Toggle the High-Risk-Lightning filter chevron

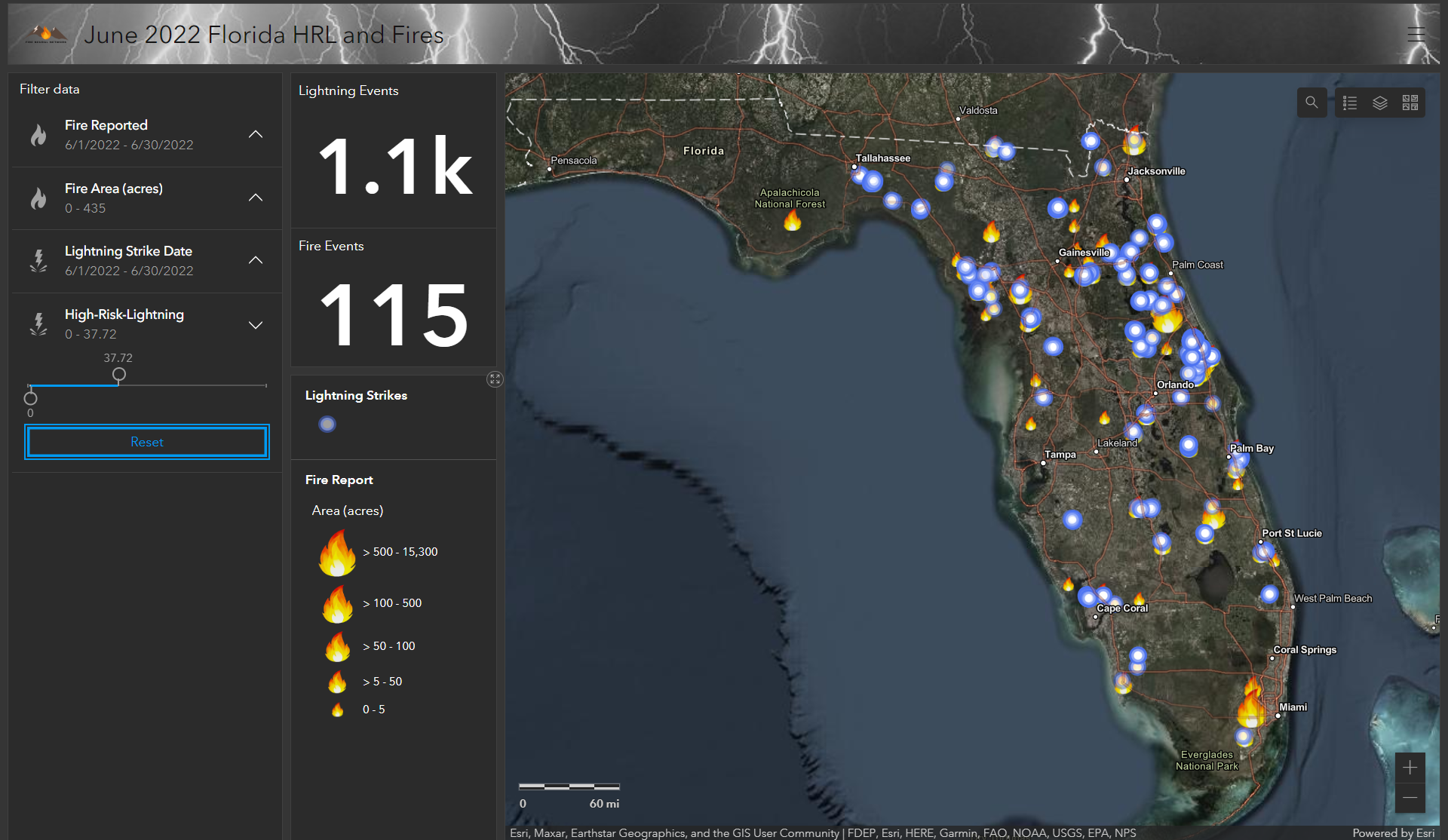point(256,325)
